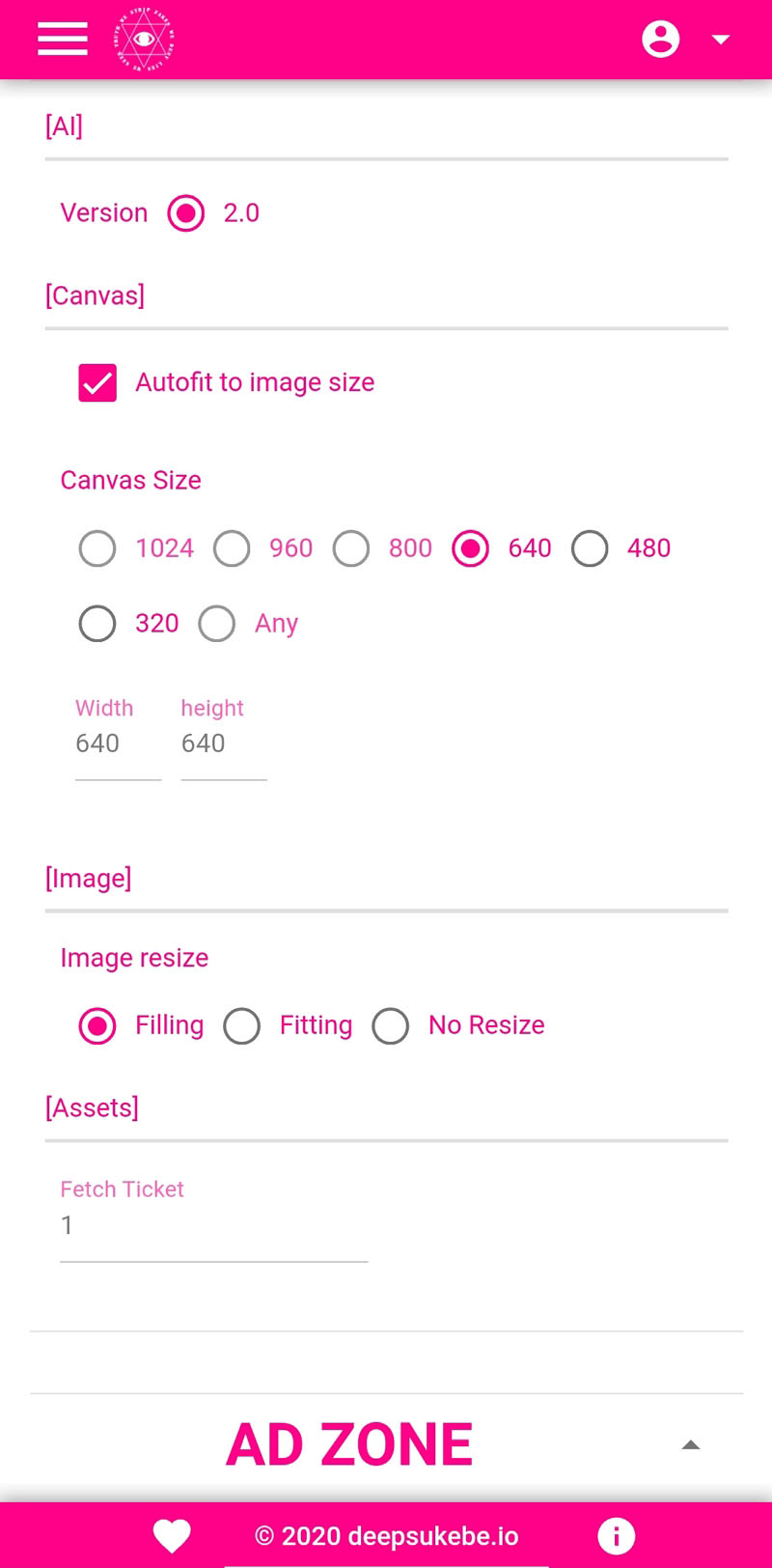
Task: Pick the 480 canvas size
Action: tap(590, 548)
